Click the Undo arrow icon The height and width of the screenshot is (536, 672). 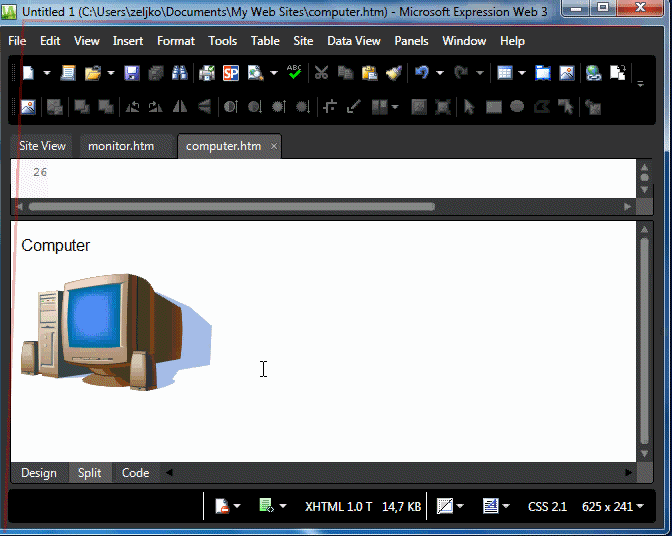click(422, 73)
